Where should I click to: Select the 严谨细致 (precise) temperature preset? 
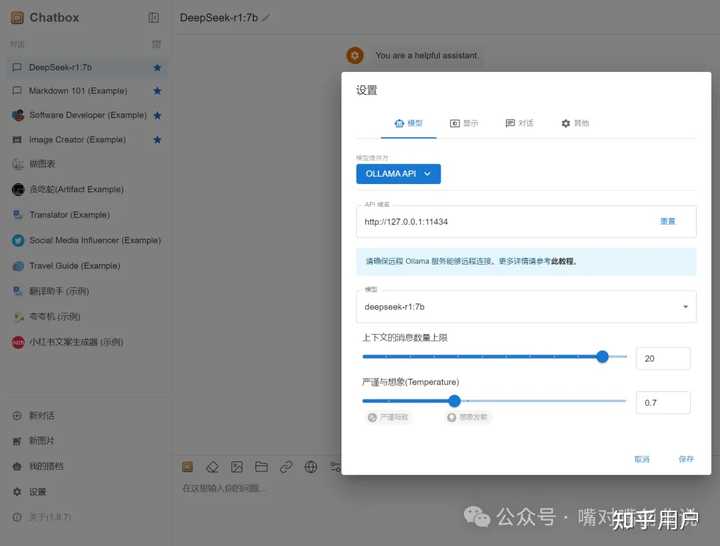pyautogui.click(x=388, y=417)
